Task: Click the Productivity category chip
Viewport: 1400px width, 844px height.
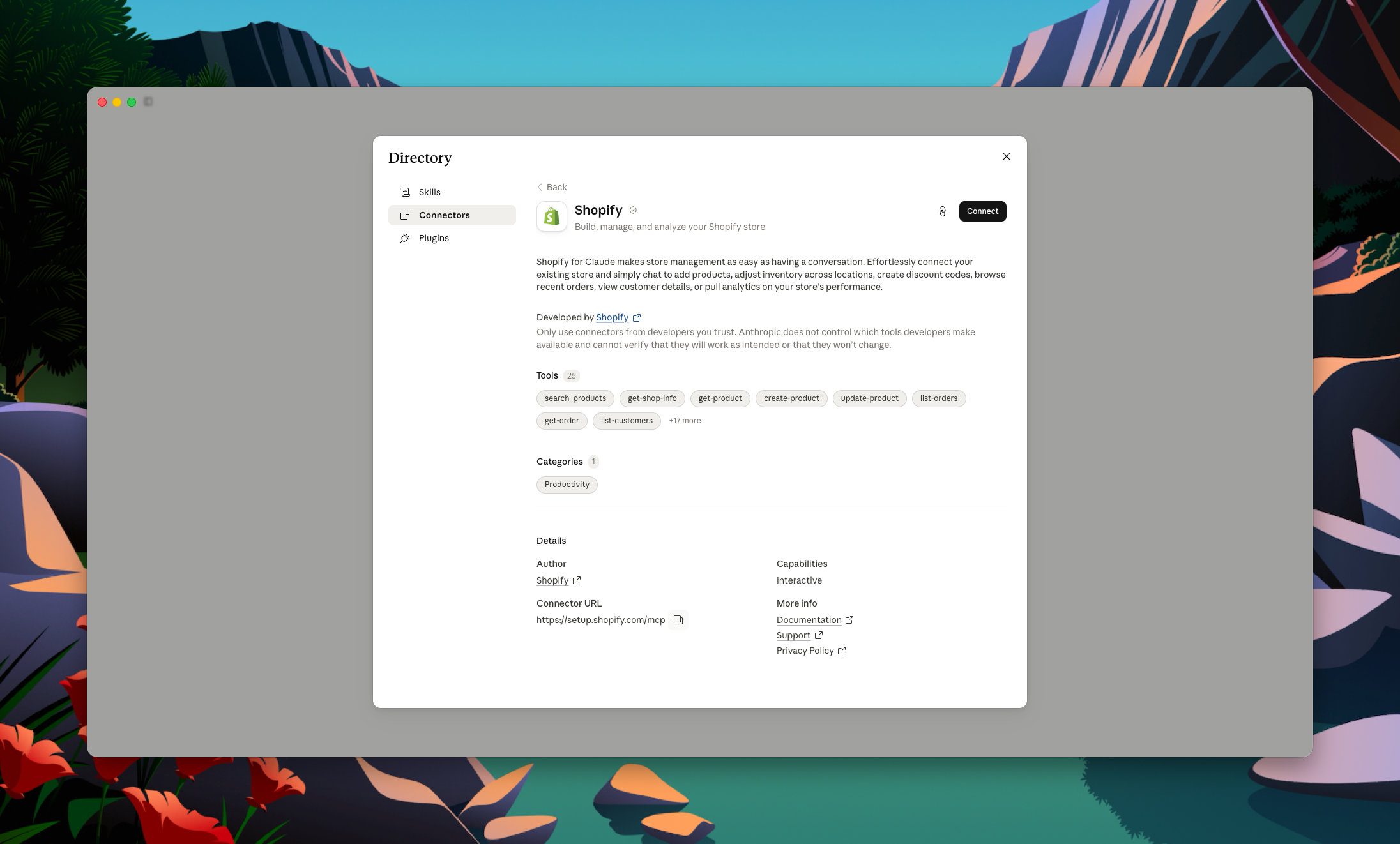Action: [x=567, y=485]
